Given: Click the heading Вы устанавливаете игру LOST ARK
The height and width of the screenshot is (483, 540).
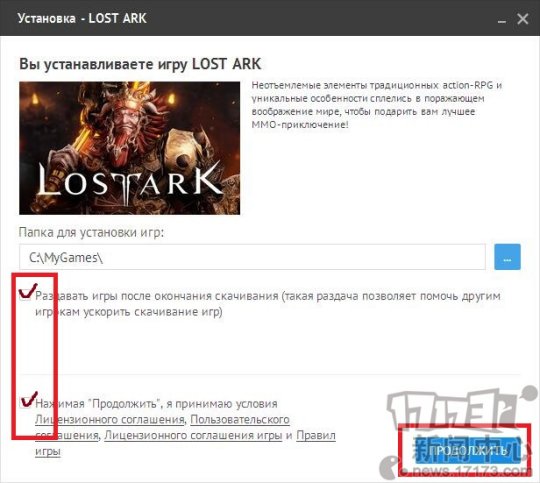Looking at the screenshot, I should point(140,64).
